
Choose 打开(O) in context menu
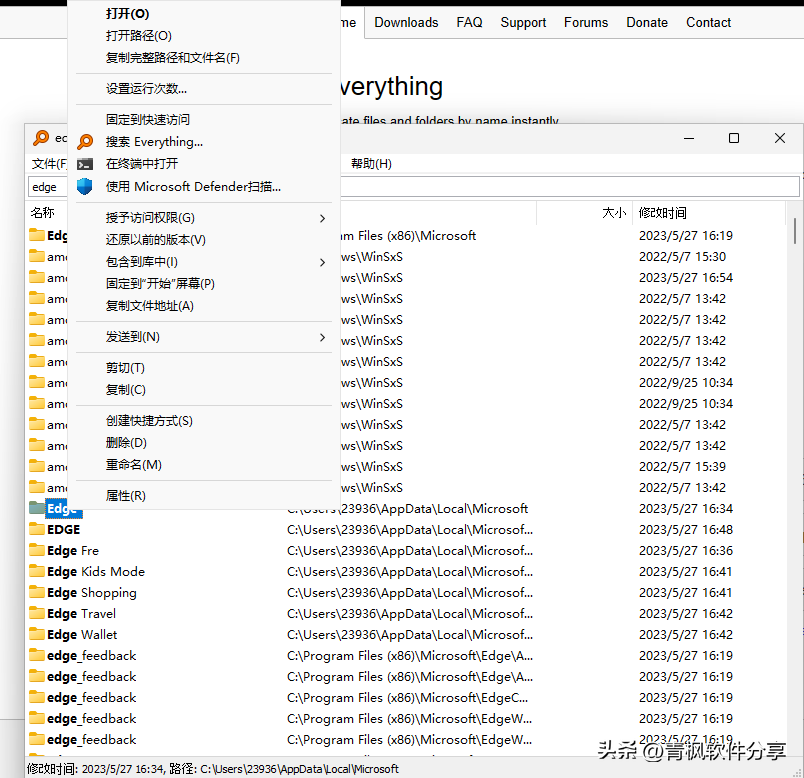tap(127, 13)
